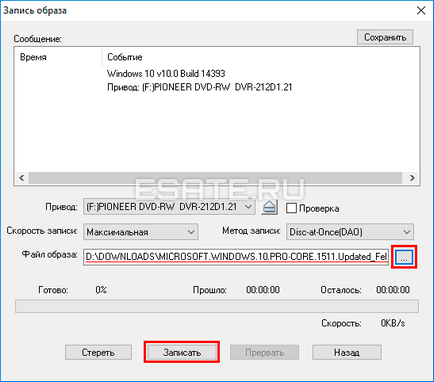Click the horizontal scrollbar track in log

tap(215, 178)
